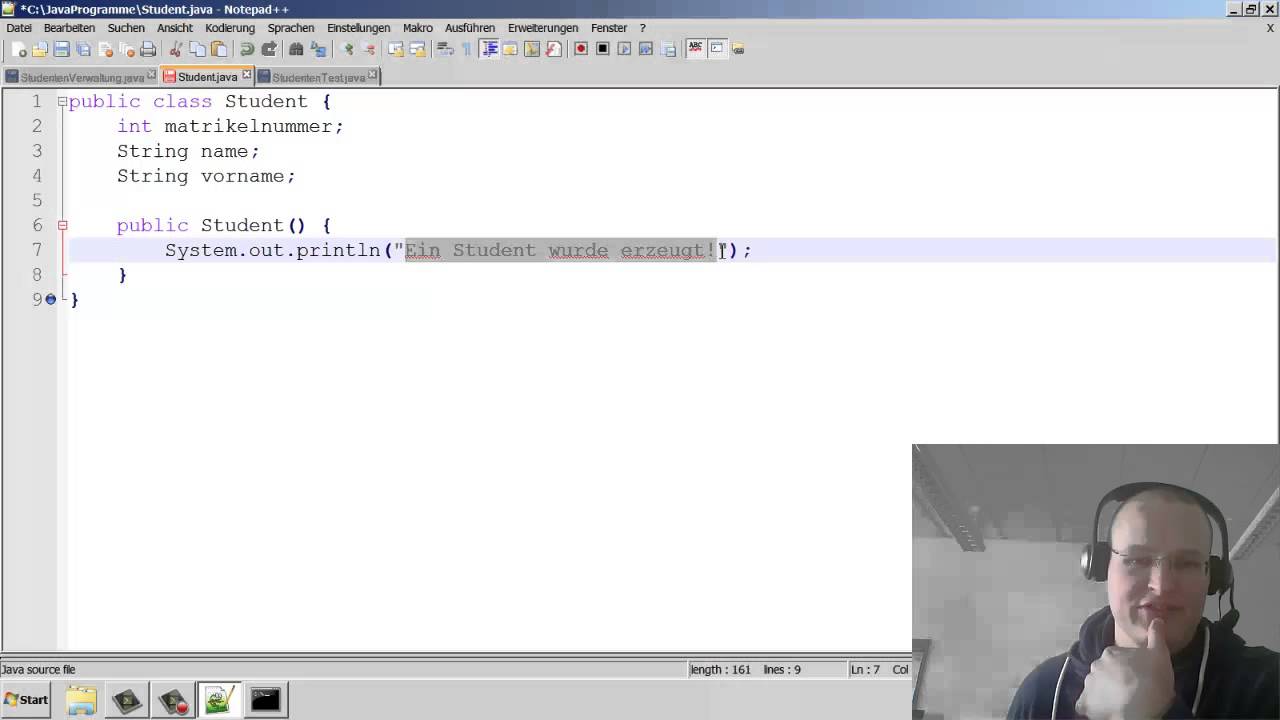The height and width of the screenshot is (720, 1280).
Task: Click the ABC spell check toolbar icon
Action: [695, 49]
